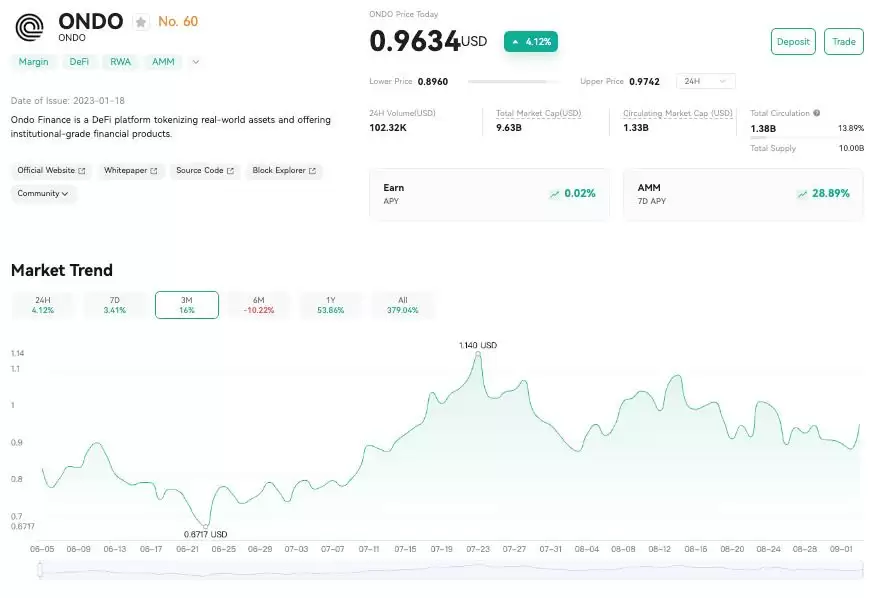Viewport: 879px width, 598px height.
Task: Click the DeFi category tag
Action: (78, 61)
